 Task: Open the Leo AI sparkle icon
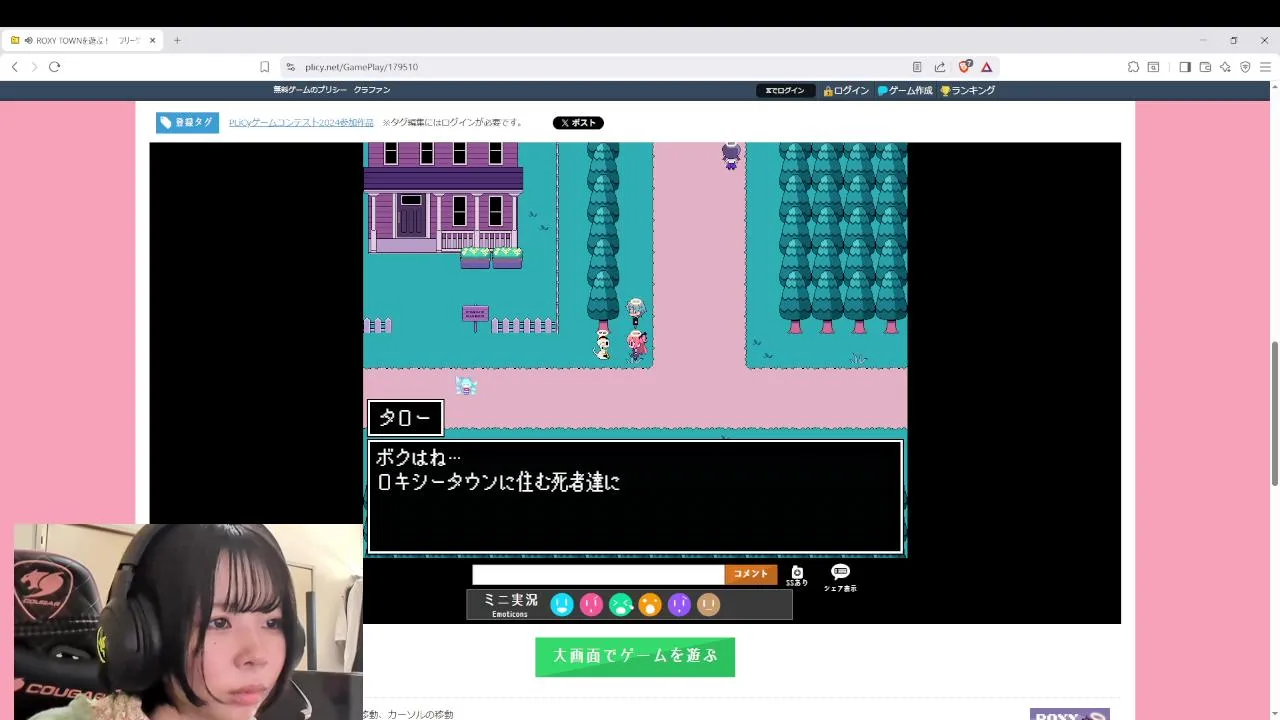coord(1225,67)
